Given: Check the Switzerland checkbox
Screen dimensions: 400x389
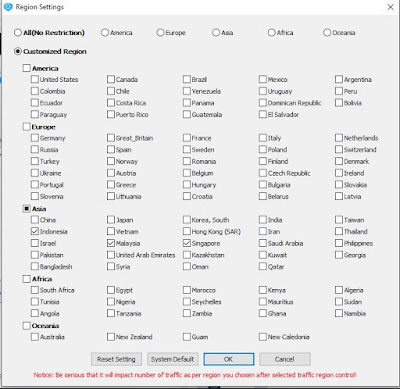Looking at the screenshot, I should [339, 149].
